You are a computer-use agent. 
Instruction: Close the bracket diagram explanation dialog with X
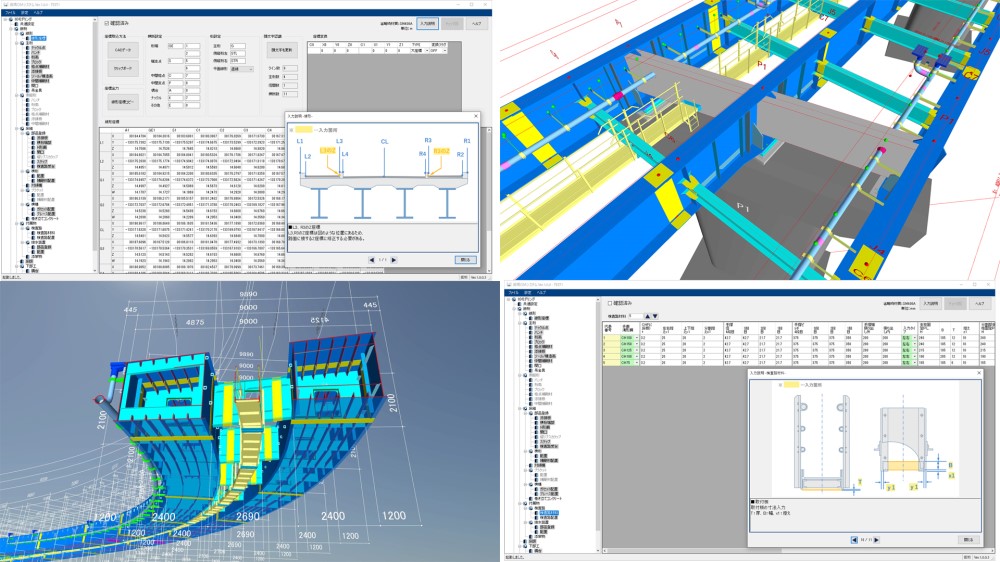tap(980, 373)
